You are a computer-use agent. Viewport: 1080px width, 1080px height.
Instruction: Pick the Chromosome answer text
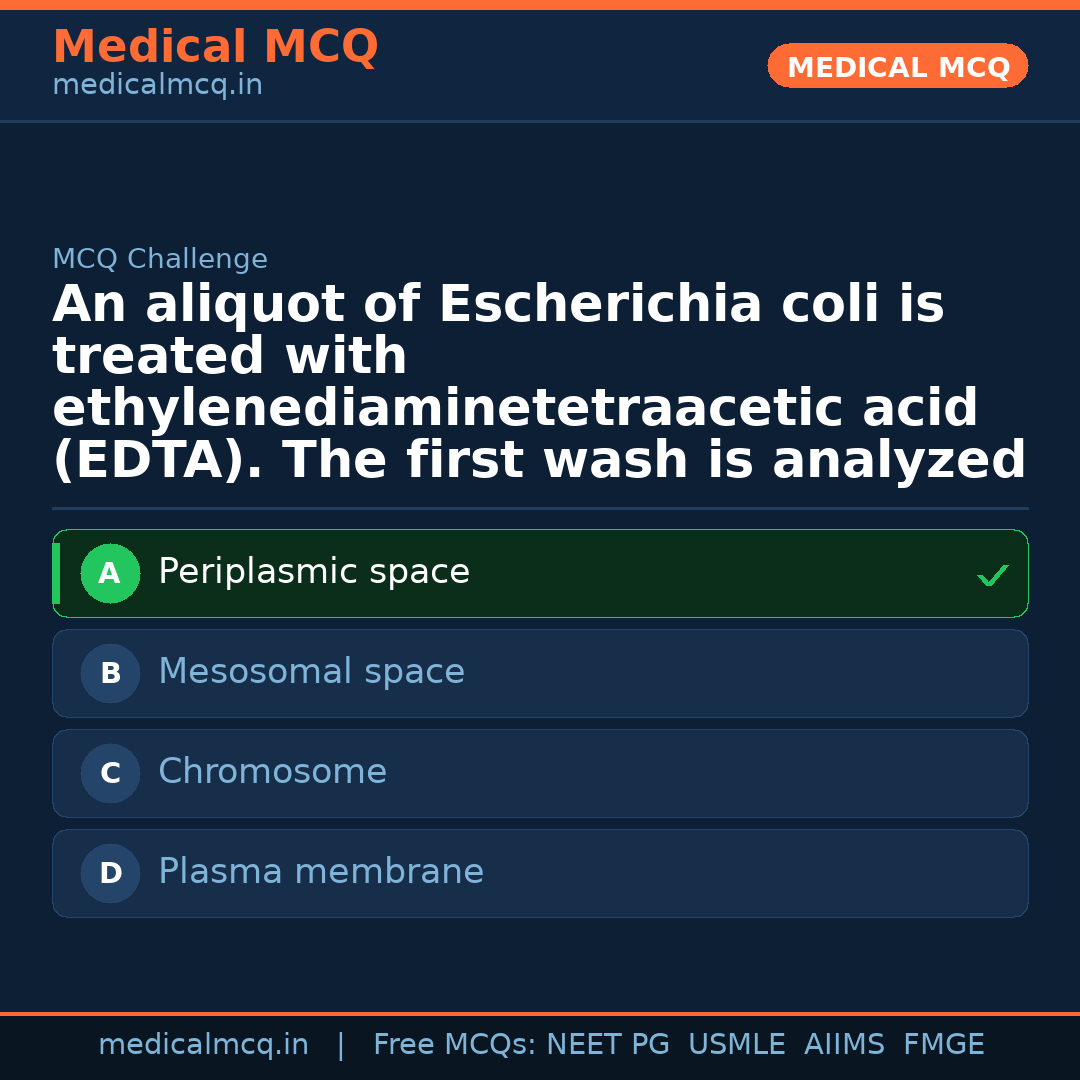click(x=272, y=772)
